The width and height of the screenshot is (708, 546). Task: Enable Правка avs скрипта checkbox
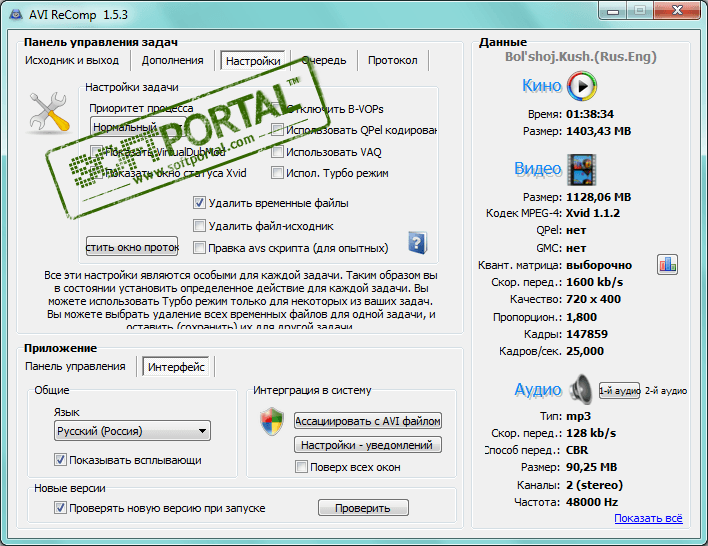pyautogui.click(x=199, y=247)
